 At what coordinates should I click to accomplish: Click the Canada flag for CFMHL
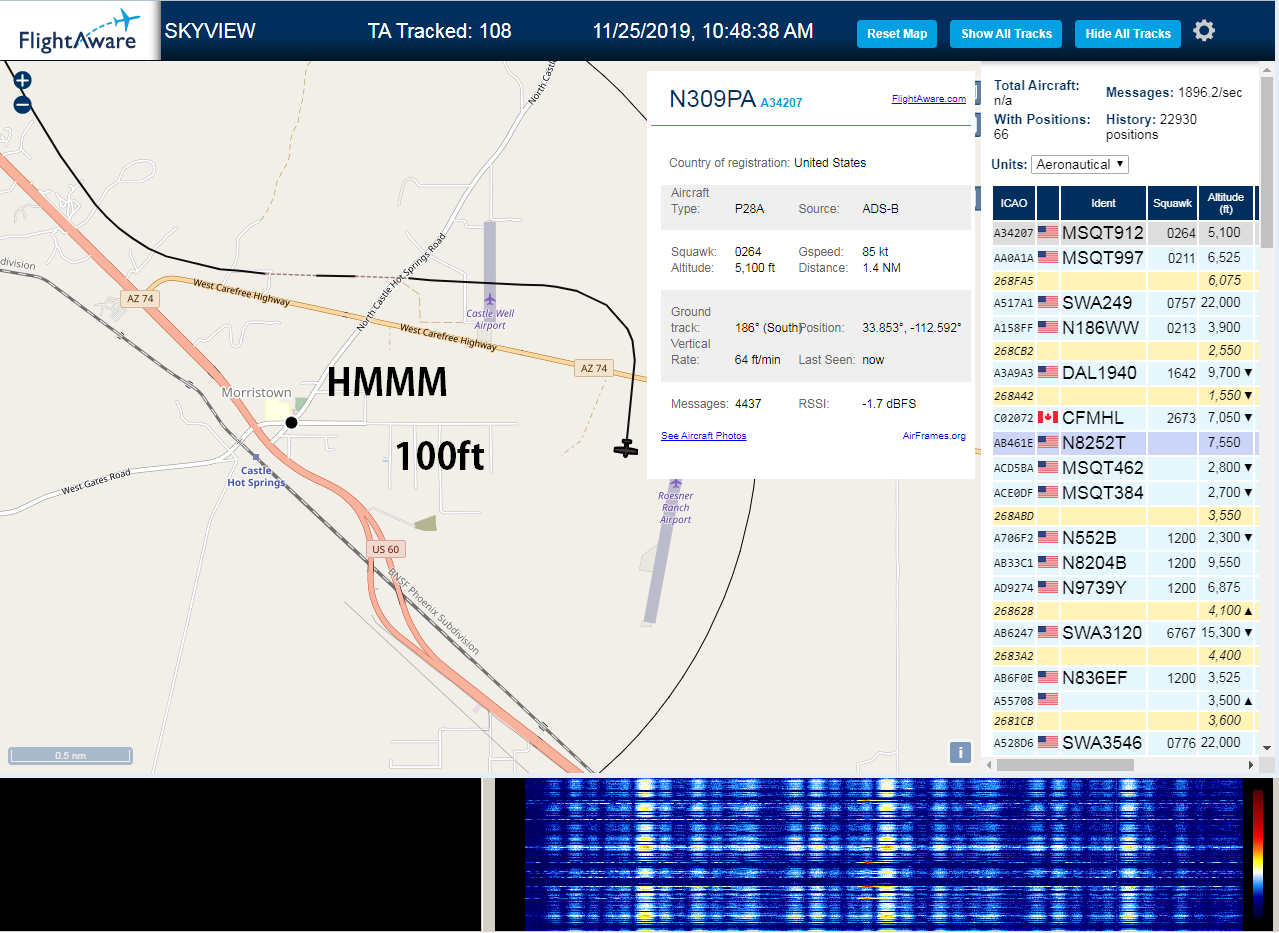tap(1048, 417)
